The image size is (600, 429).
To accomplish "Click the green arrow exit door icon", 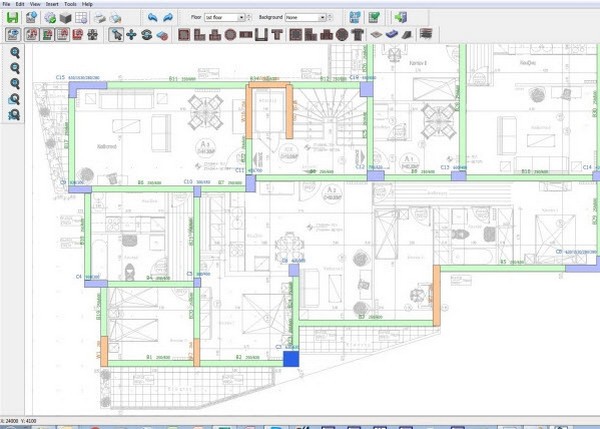I will [401, 17].
